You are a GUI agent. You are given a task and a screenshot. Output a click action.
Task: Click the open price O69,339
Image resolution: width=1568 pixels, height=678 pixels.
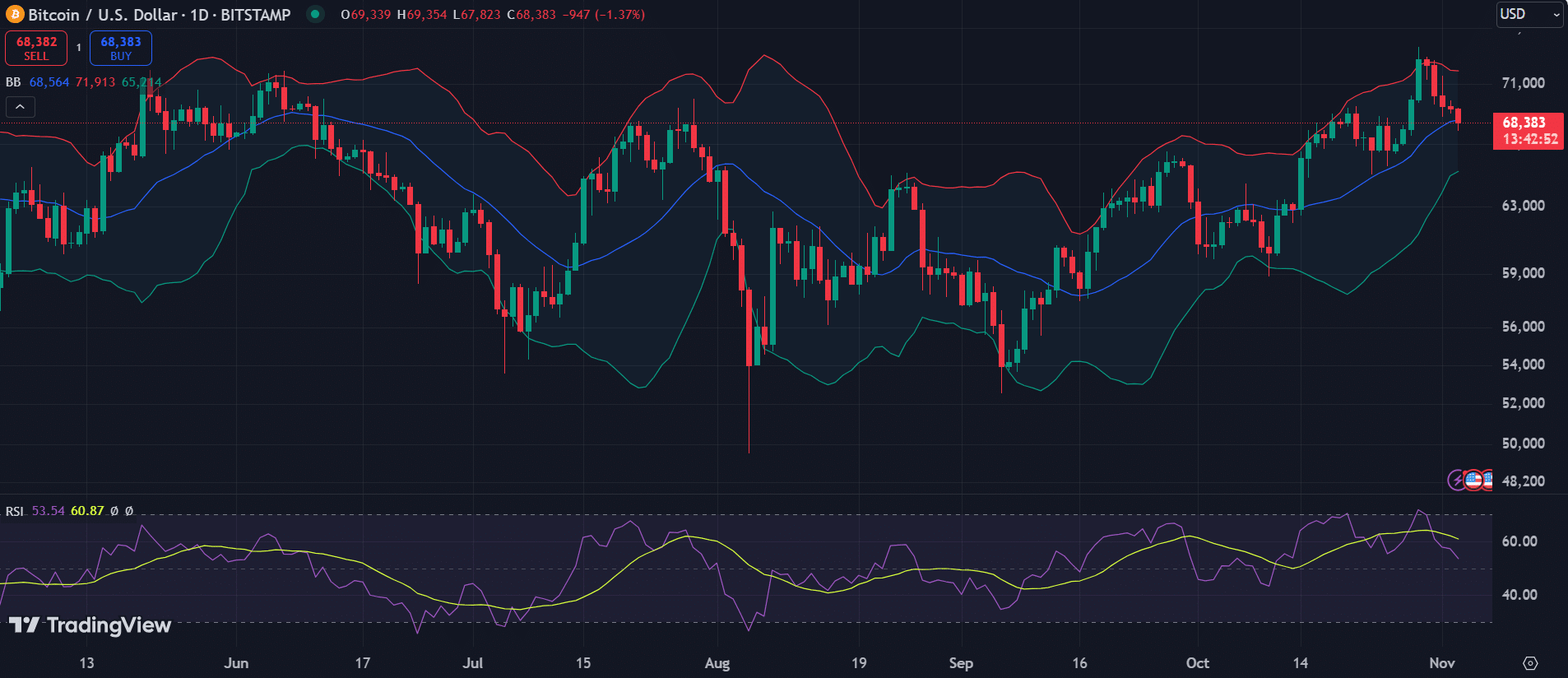[366, 15]
